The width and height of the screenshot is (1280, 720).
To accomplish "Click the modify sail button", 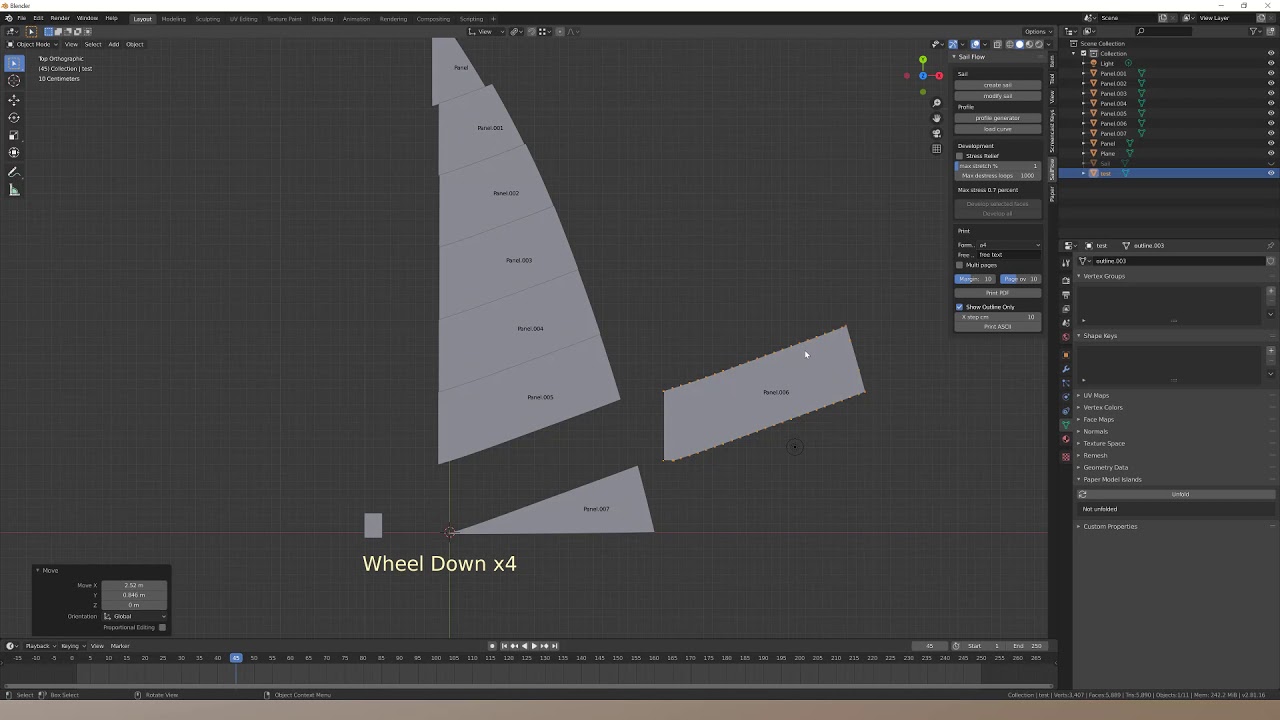I will pos(998,96).
